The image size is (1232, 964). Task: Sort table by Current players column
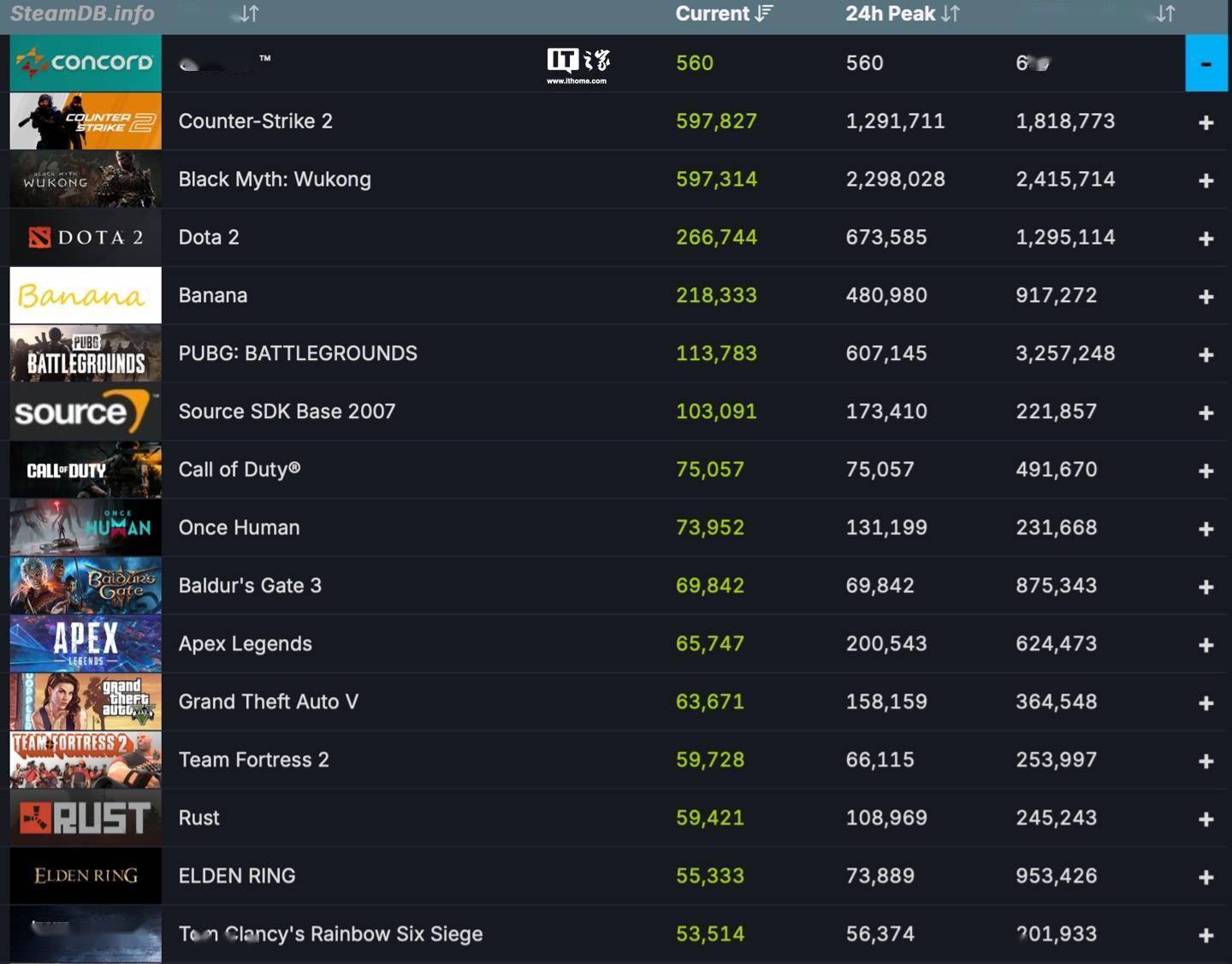coord(724,14)
